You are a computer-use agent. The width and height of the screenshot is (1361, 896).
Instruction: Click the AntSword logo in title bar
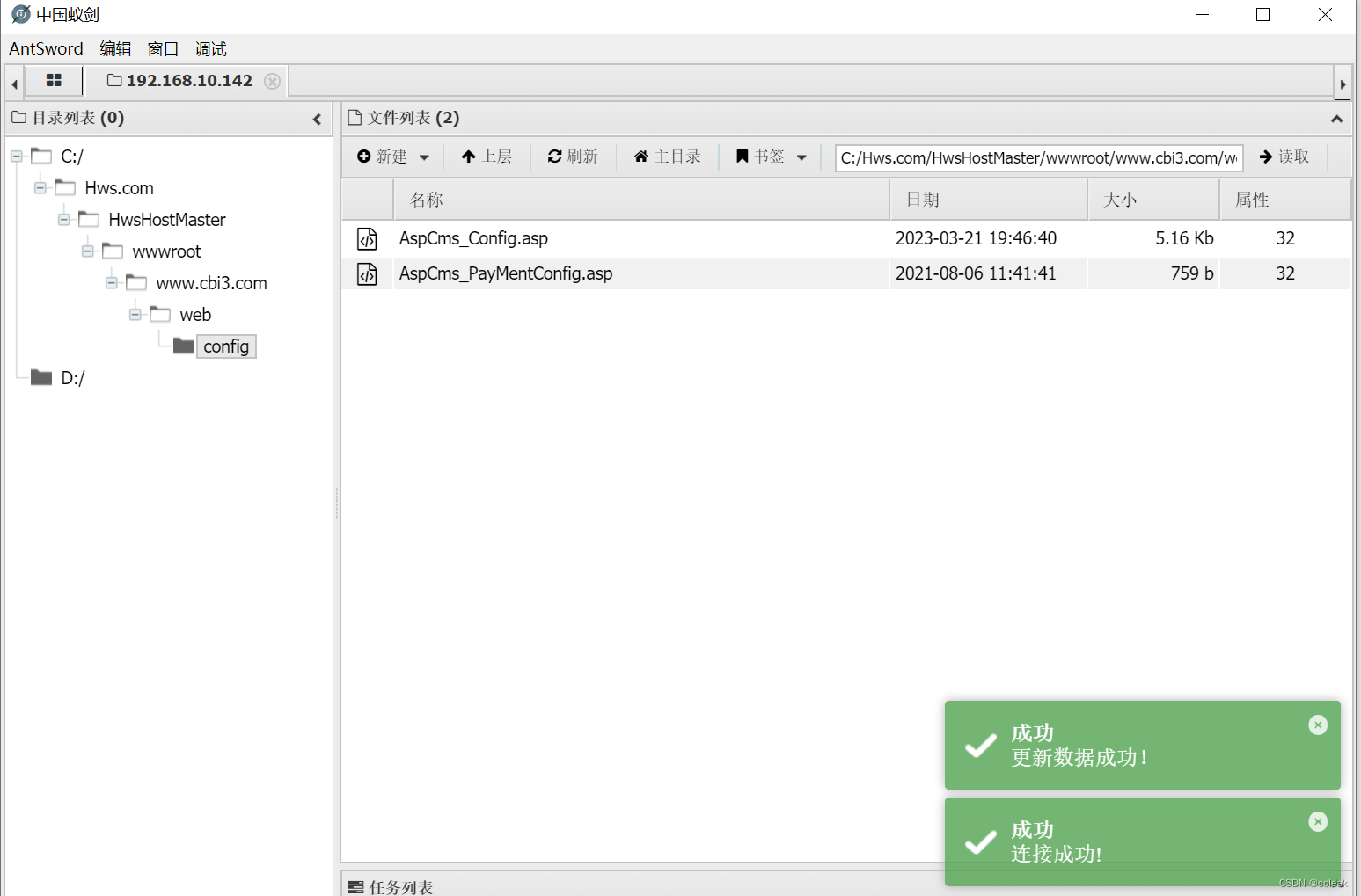[x=19, y=14]
